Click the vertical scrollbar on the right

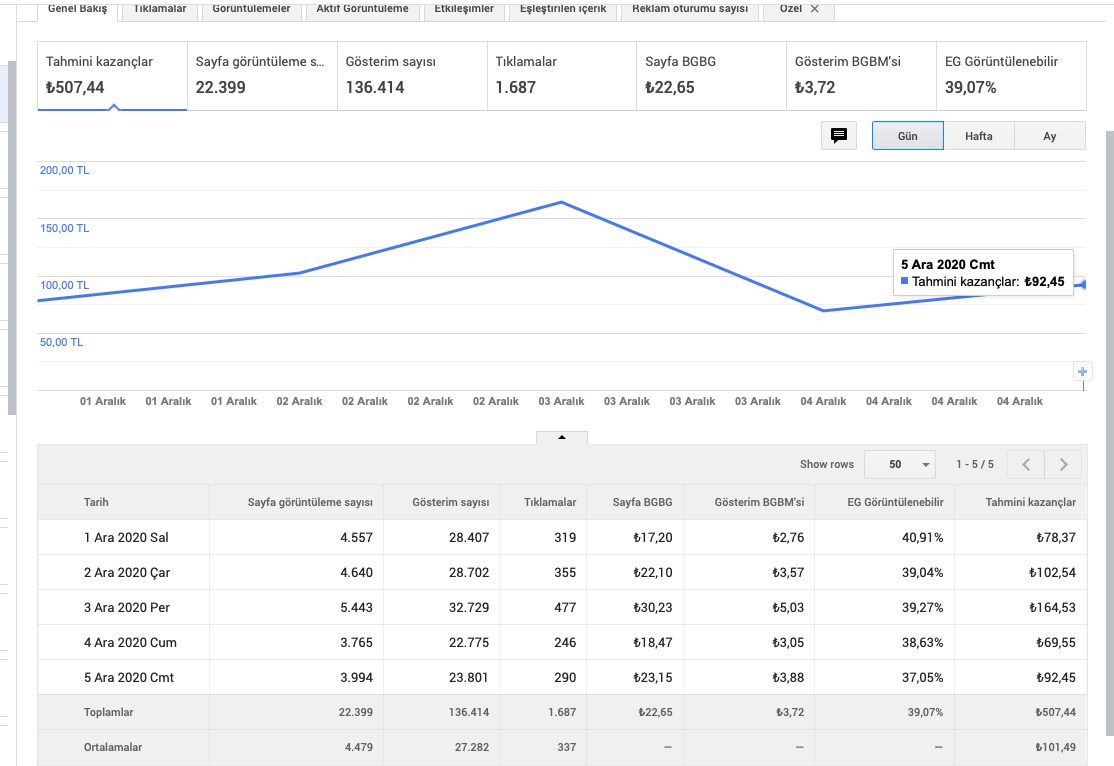[x=1110, y=433]
